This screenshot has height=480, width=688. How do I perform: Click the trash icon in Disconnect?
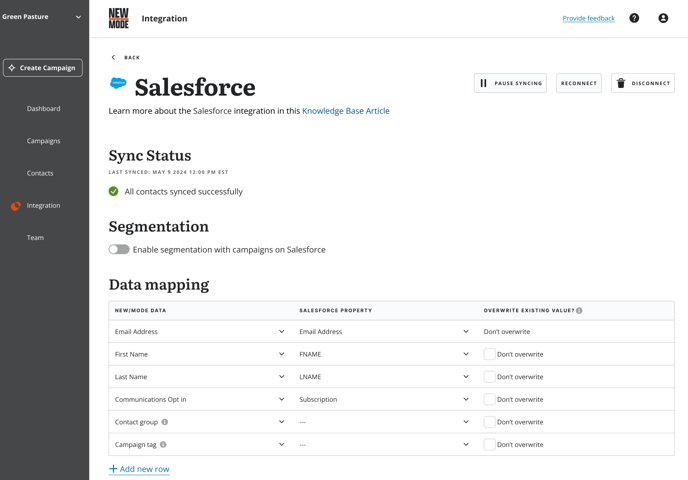pos(620,83)
